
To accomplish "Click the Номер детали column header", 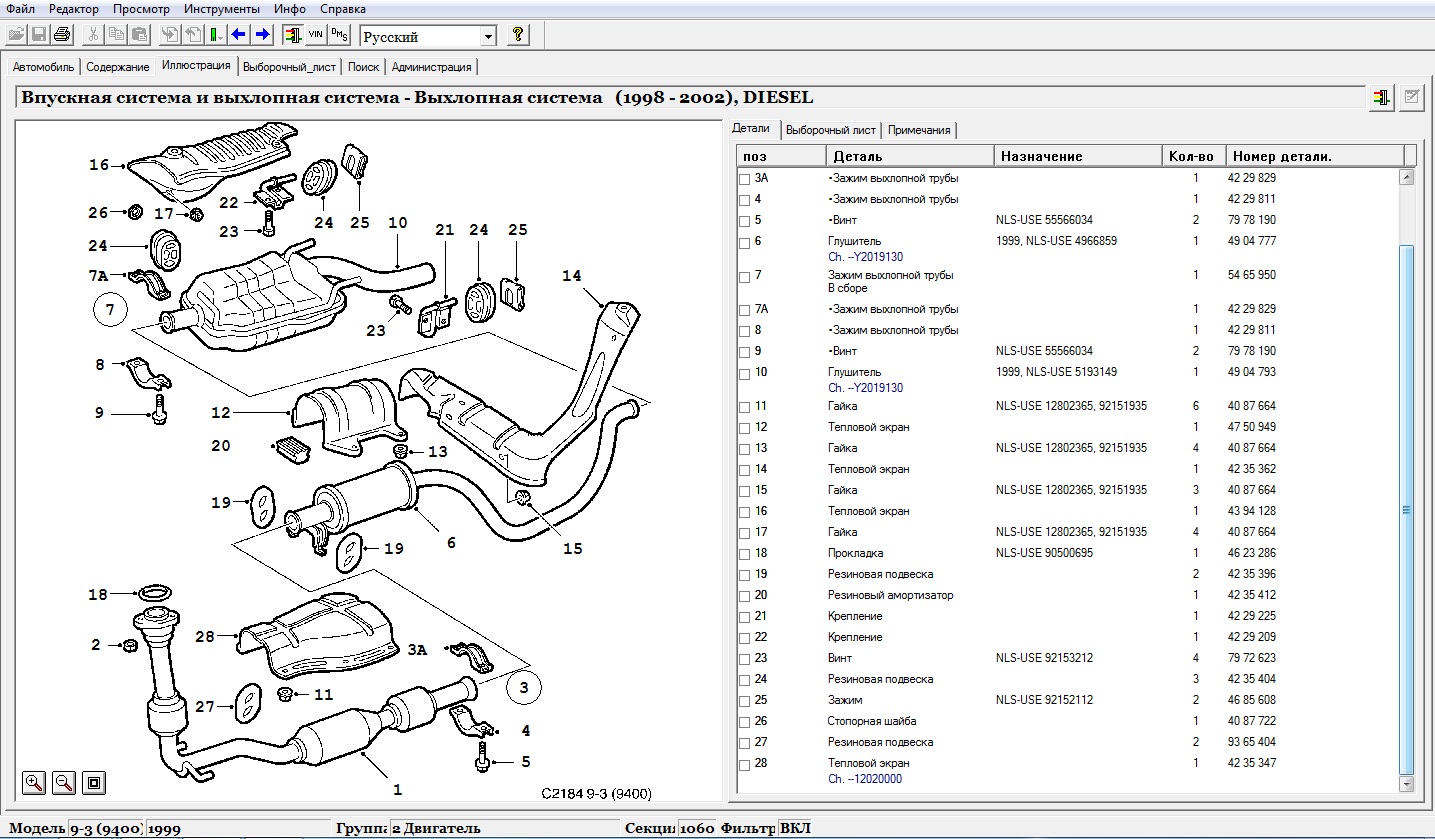I will 1282,156.
